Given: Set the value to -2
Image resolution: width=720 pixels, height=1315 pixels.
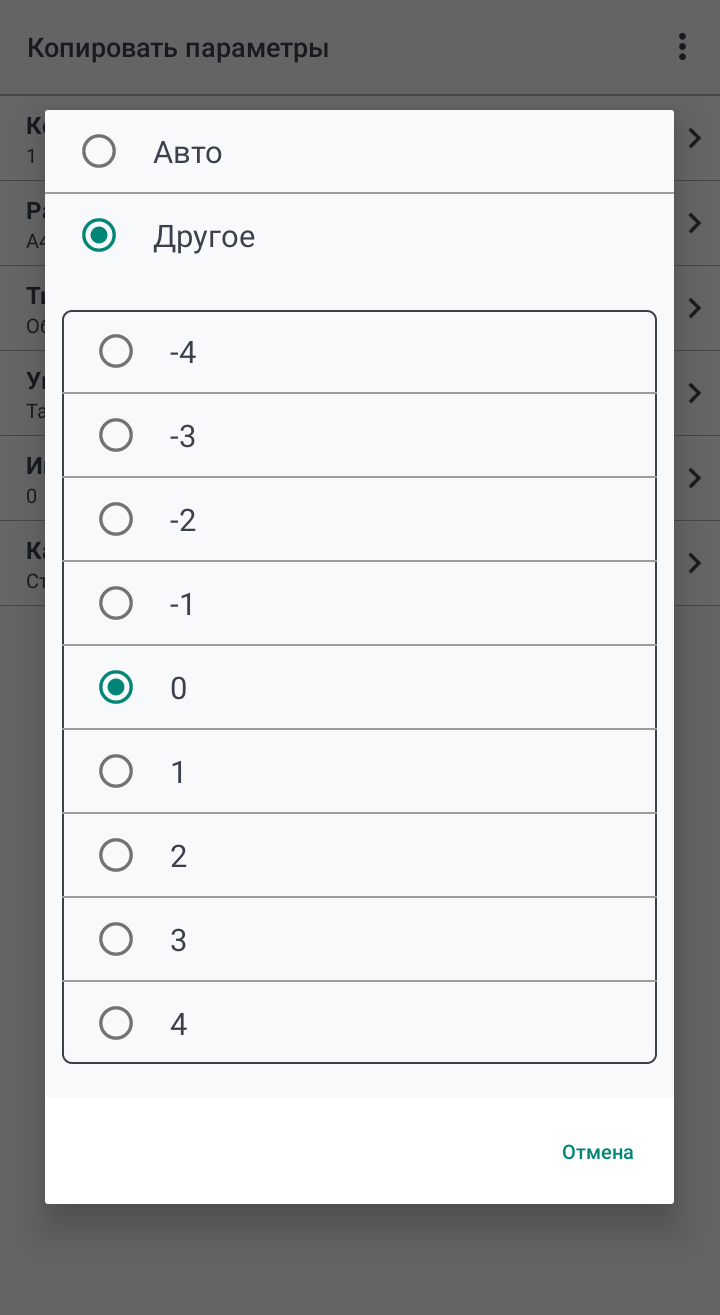Looking at the screenshot, I should tap(116, 520).
